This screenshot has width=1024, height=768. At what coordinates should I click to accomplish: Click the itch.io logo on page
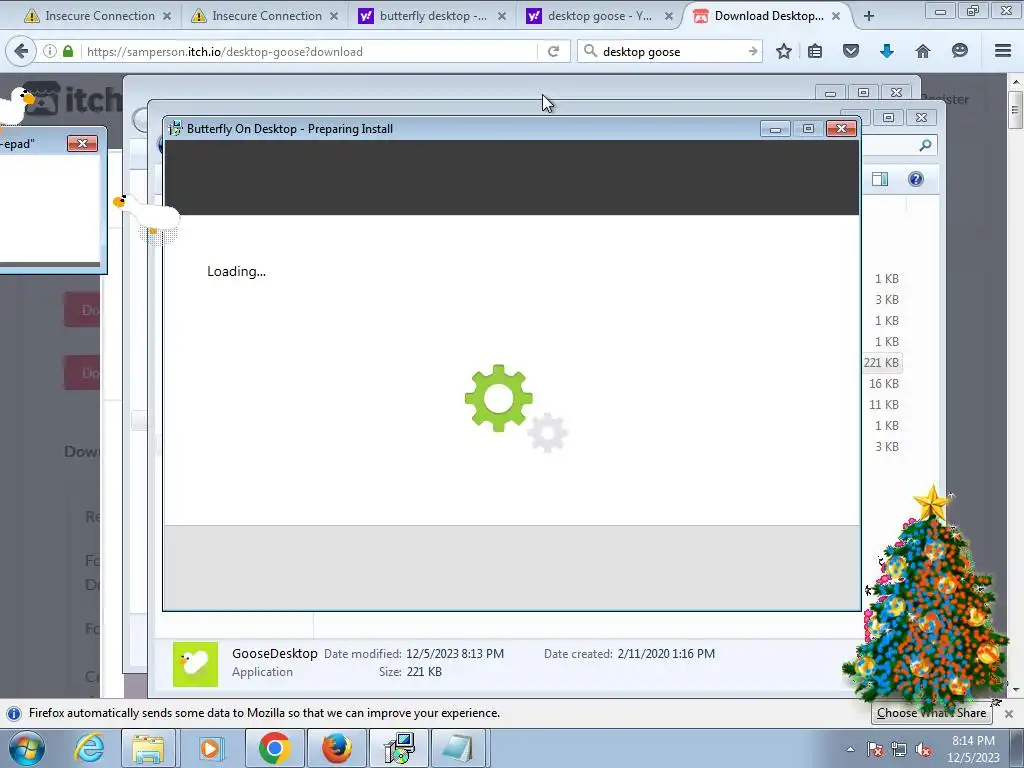[x=72, y=99]
